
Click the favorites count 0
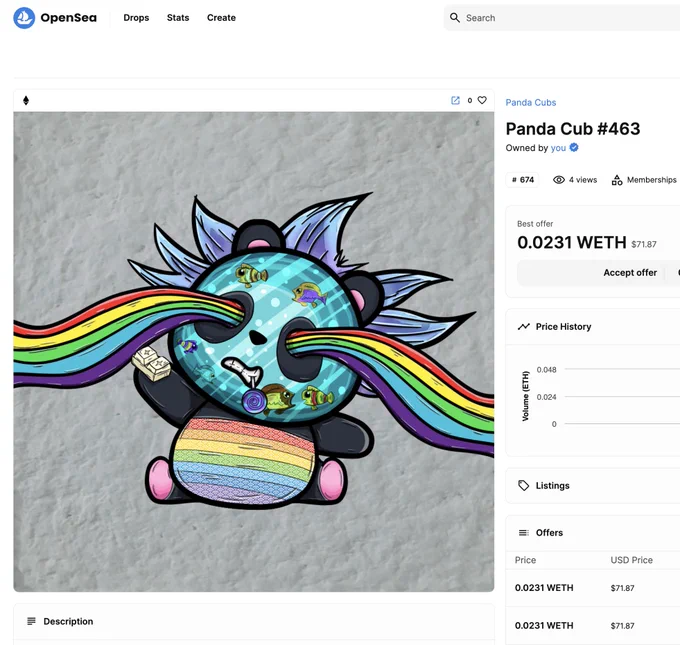pos(470,101)
